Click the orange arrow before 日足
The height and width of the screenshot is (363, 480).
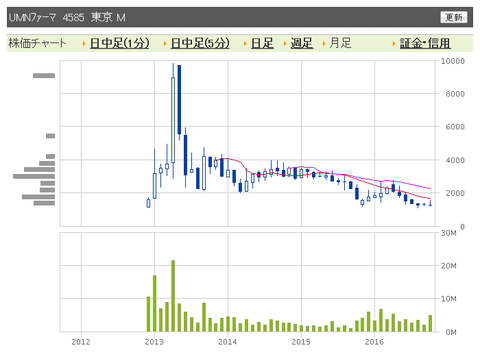click(245, 43)
